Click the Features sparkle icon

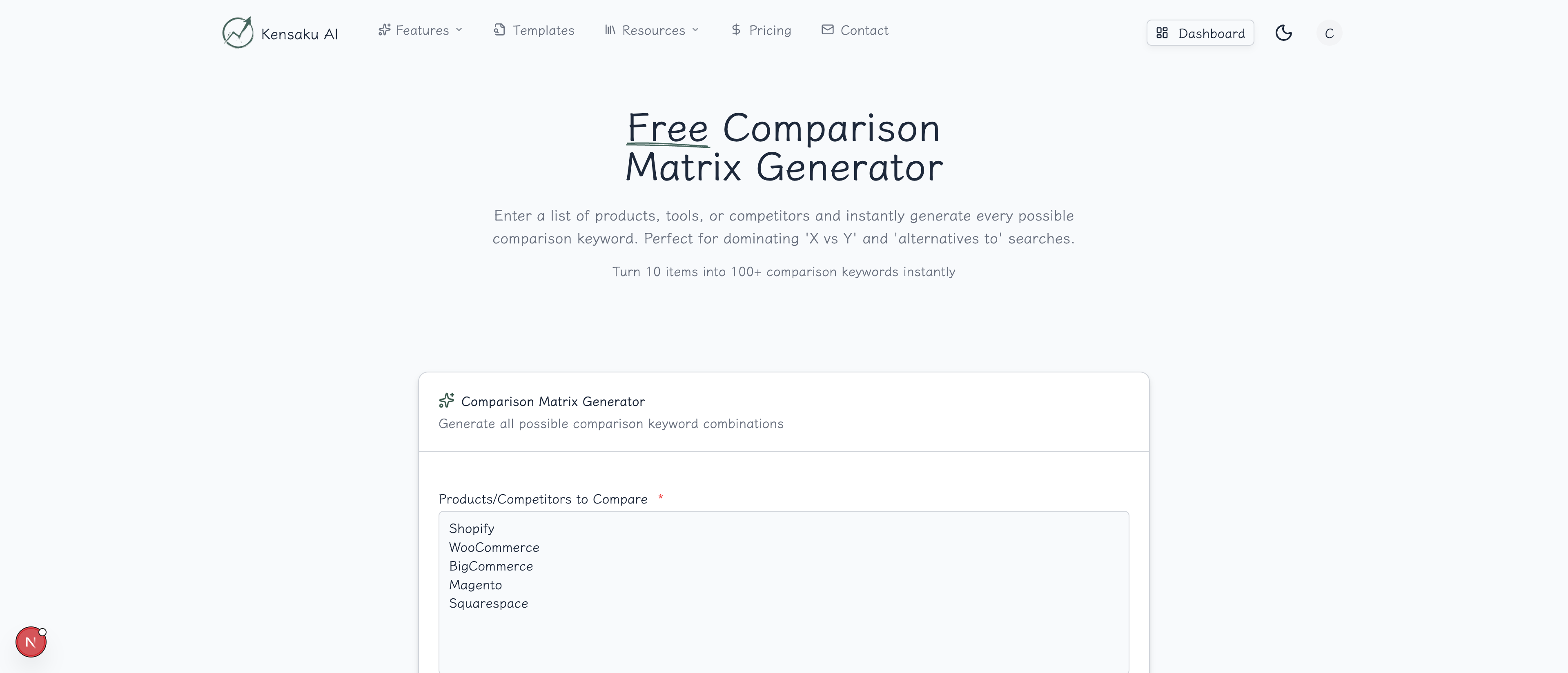click(384, 30)
